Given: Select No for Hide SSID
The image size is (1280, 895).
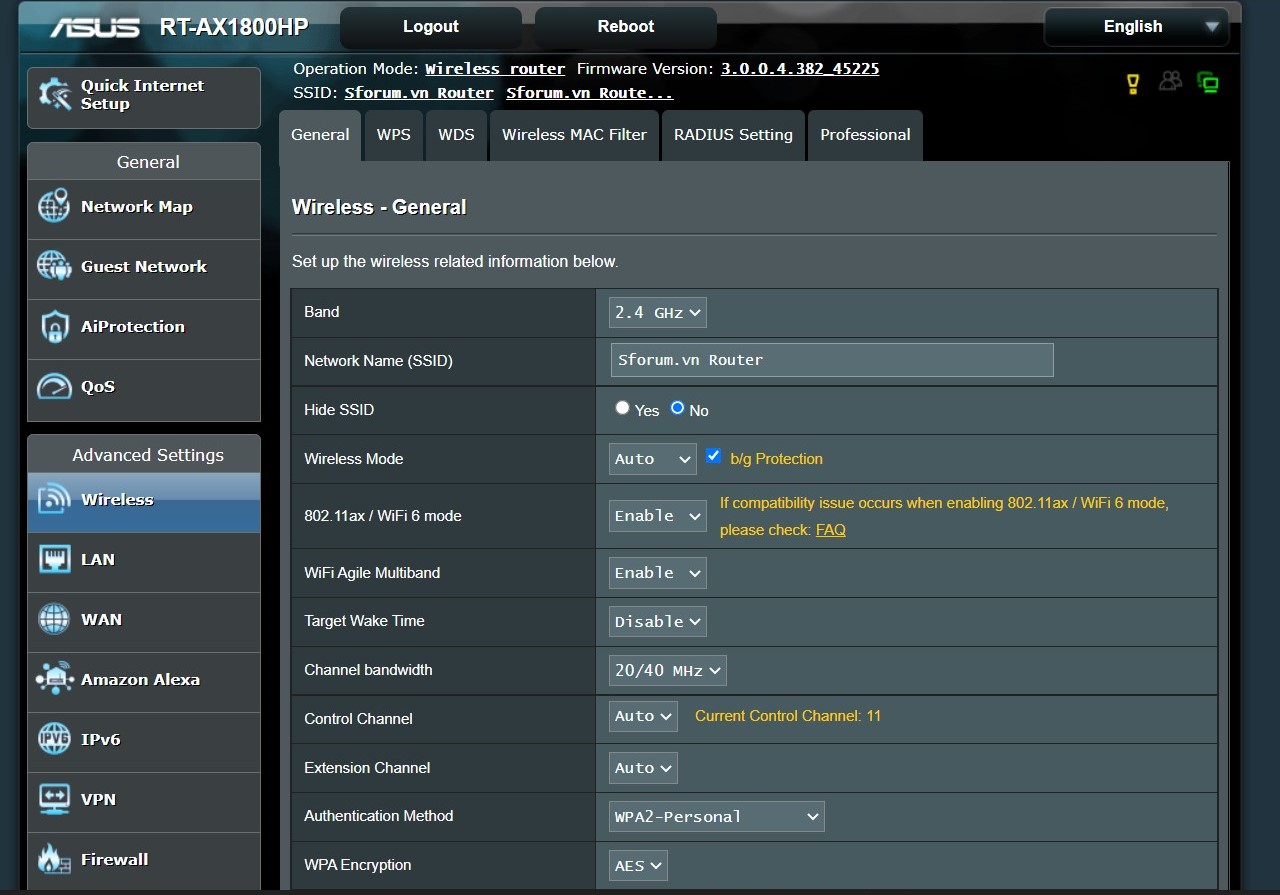Looking at the screenshot, I should [x=677, y=408].
